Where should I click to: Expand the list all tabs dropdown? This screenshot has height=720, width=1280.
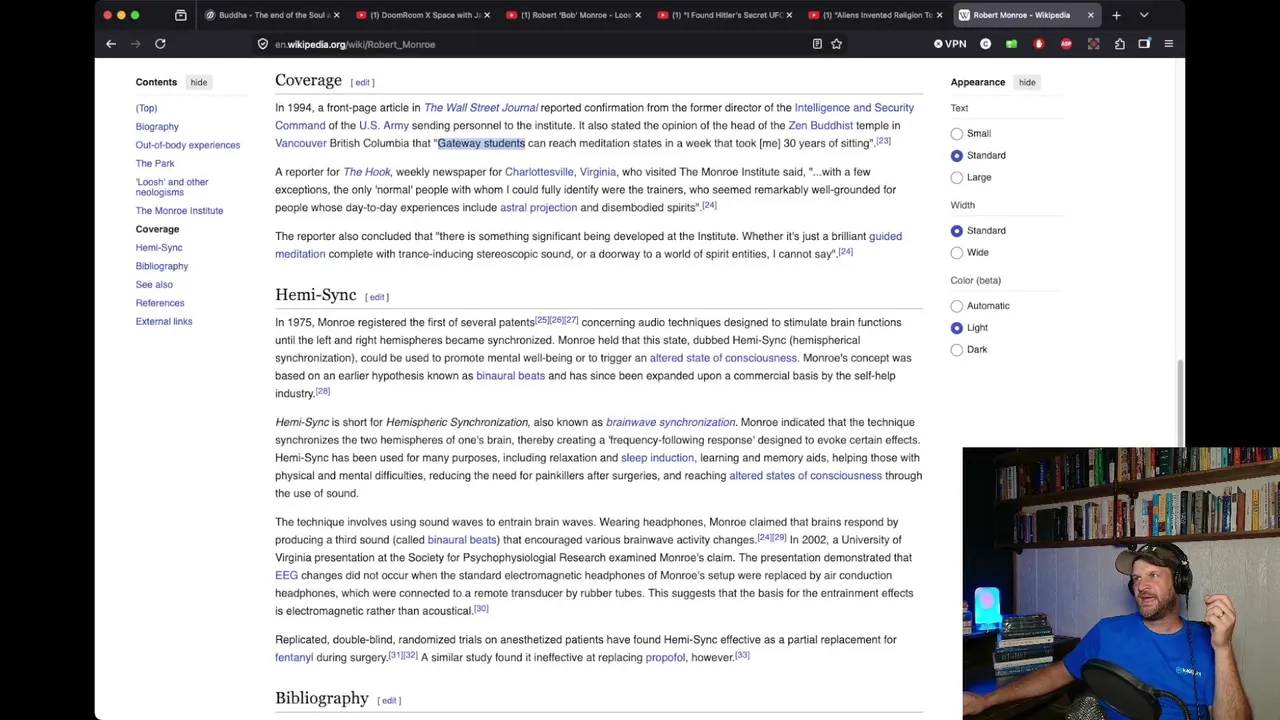(1144, 15)
